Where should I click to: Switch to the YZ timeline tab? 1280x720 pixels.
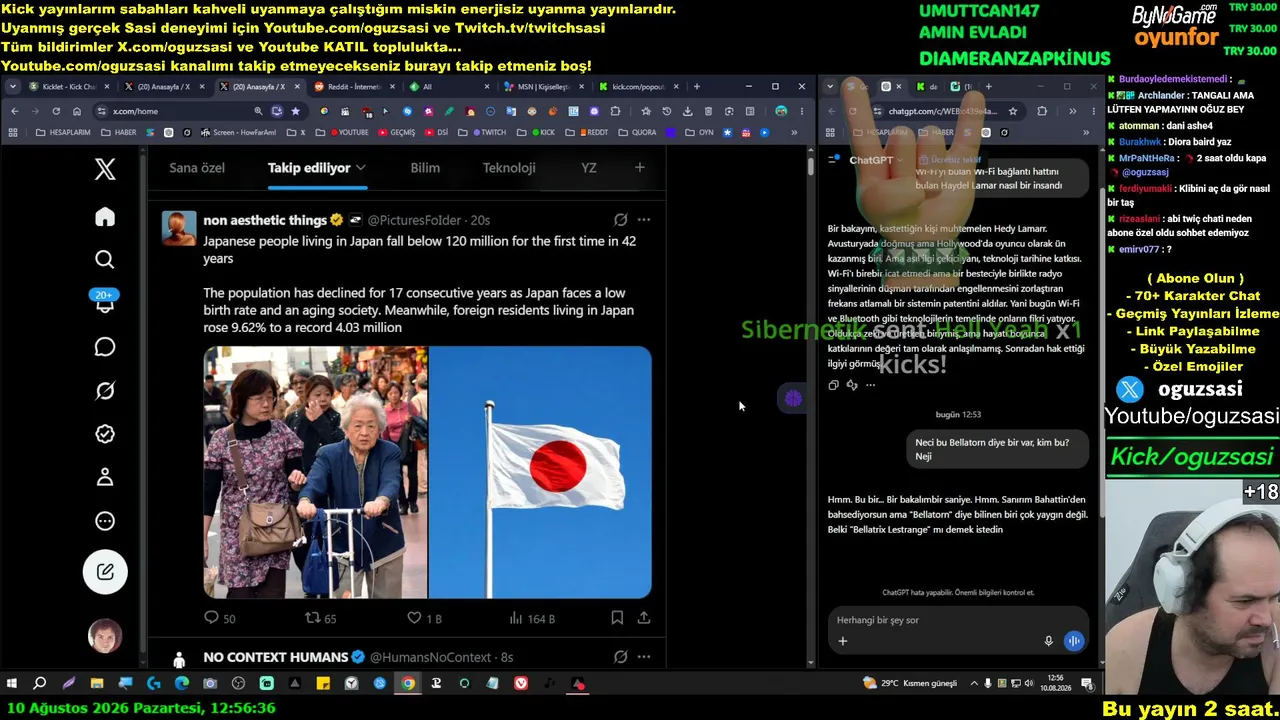[x=589, y=168]
